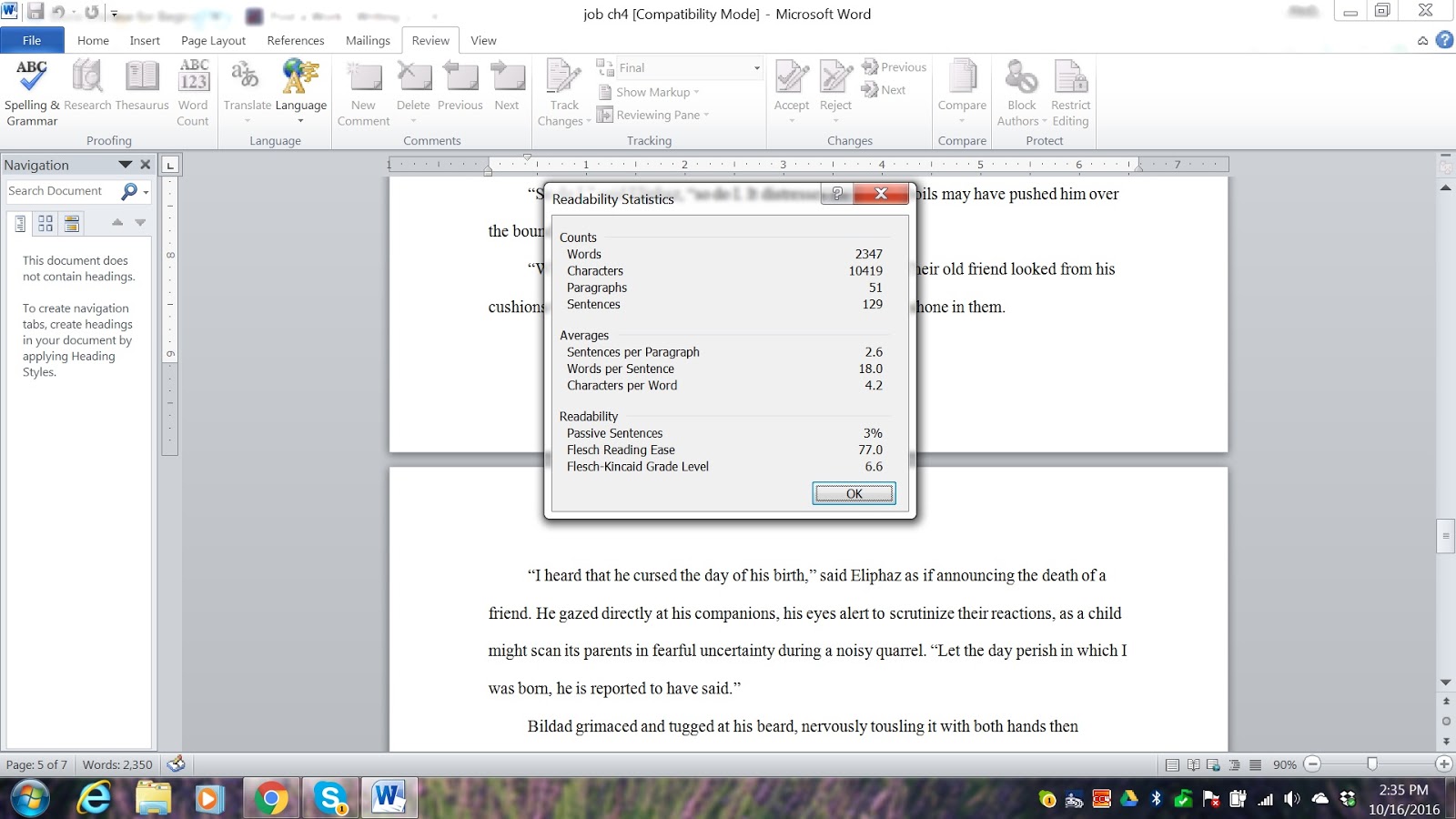Expand the Reviewing Pane dropdown arrow
Viewport: 1456px width, 819px height.
(x=706, y=116)
